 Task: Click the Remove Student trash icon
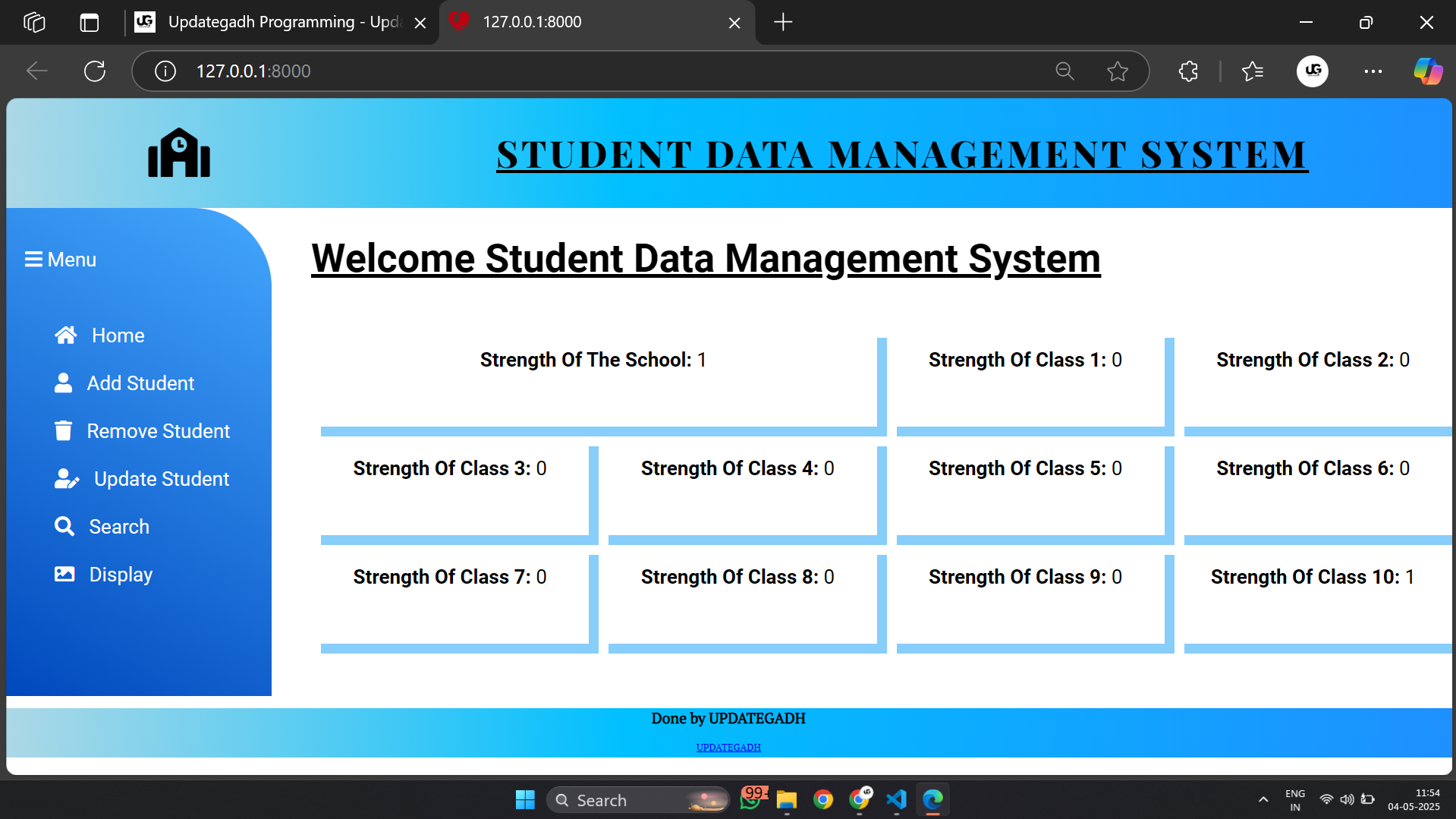point(64,430)
